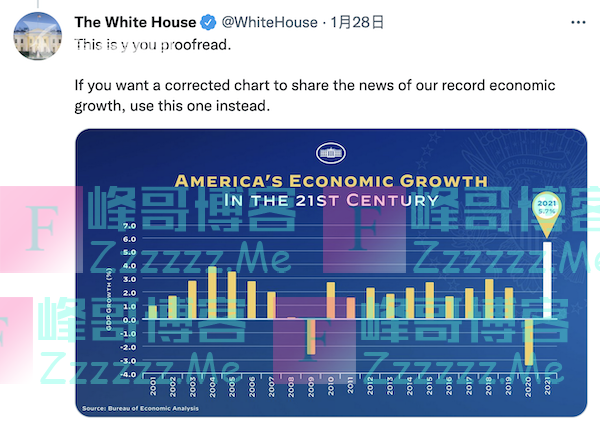Click the negative 2009 bar
600x427 pixels.
coord(311,336)
